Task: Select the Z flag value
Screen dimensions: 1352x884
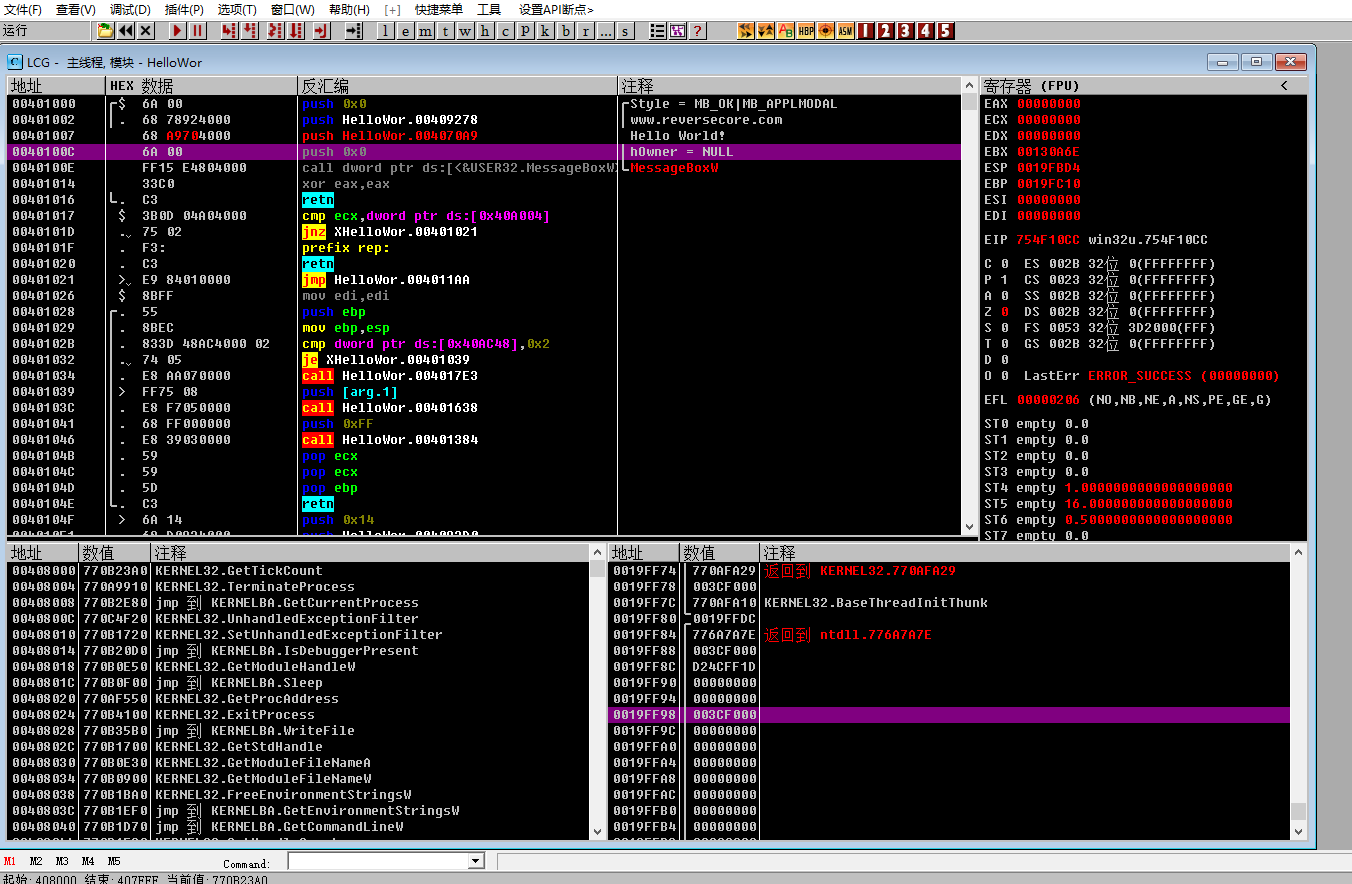Action: click(x=1004, y=312)
